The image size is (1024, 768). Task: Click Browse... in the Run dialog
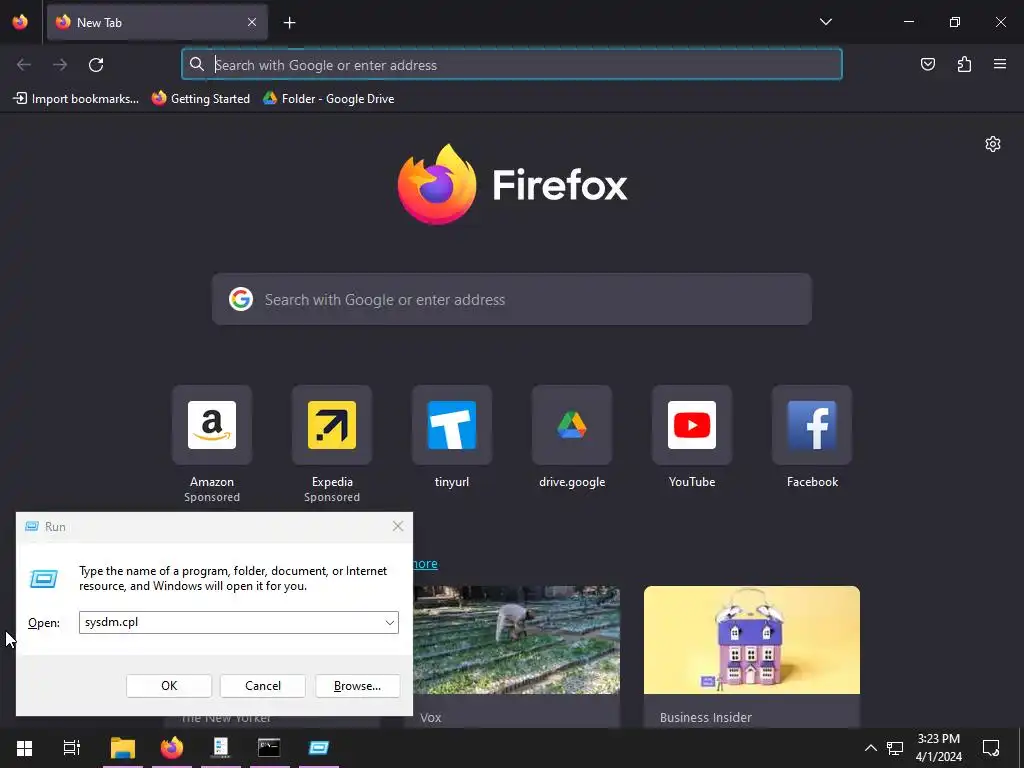point(357,686)
